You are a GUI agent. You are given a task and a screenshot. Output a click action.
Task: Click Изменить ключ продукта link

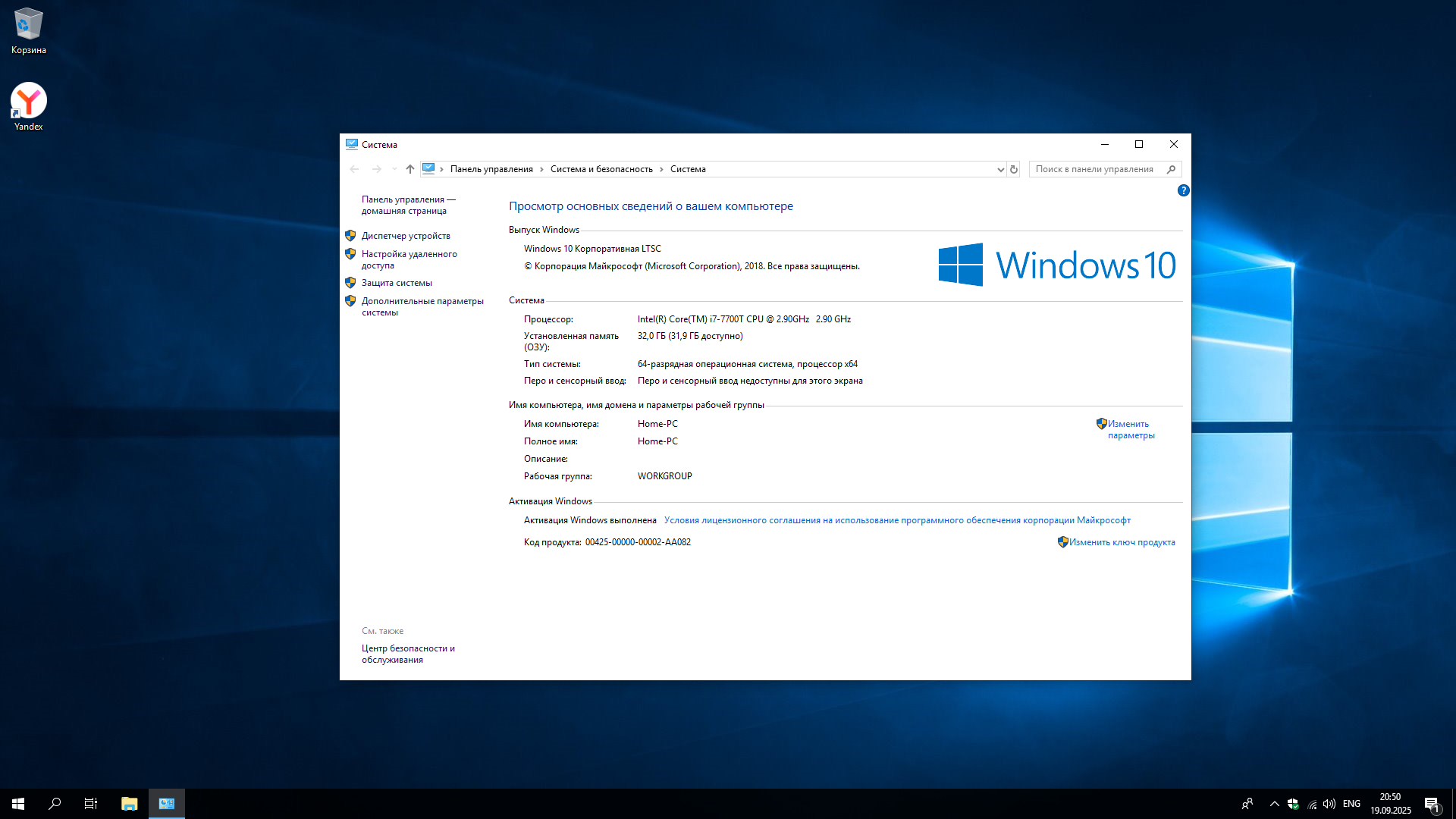[1122, 542]
